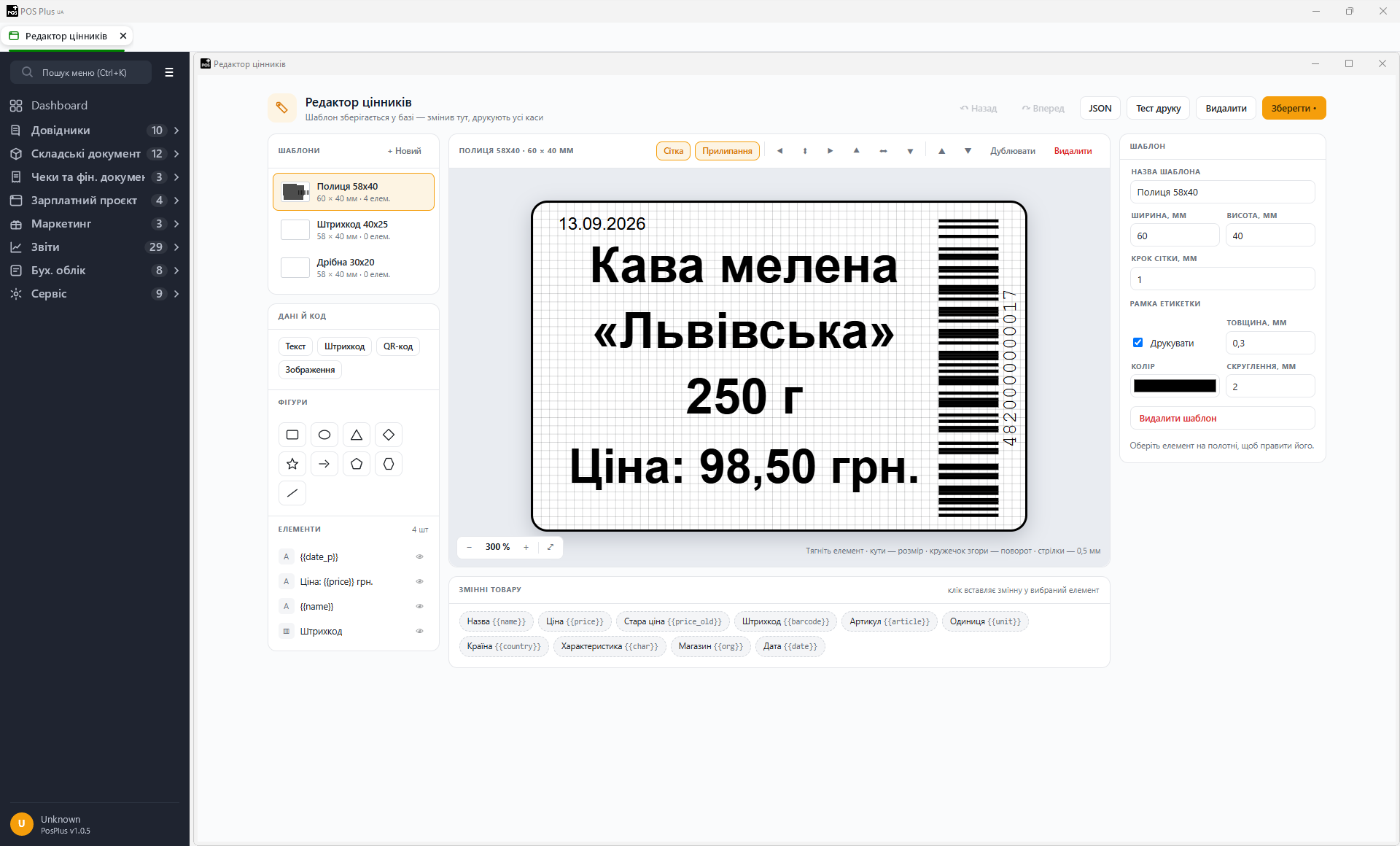This screenshot has height=846, width=1400.
Task: Click the user avatar U icon
Action: coord(22,824)
